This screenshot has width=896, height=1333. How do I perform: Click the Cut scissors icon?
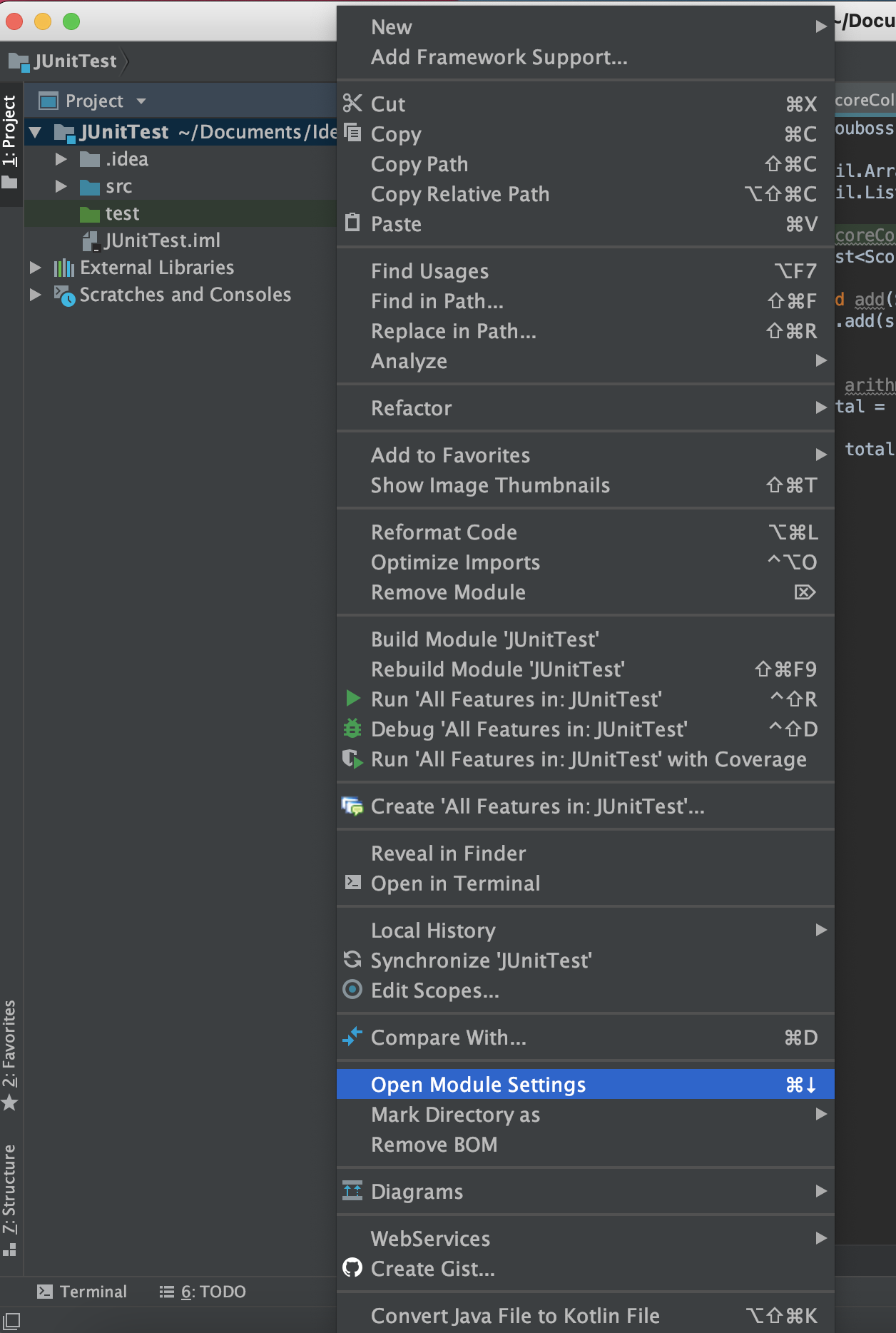coord(352,103)
